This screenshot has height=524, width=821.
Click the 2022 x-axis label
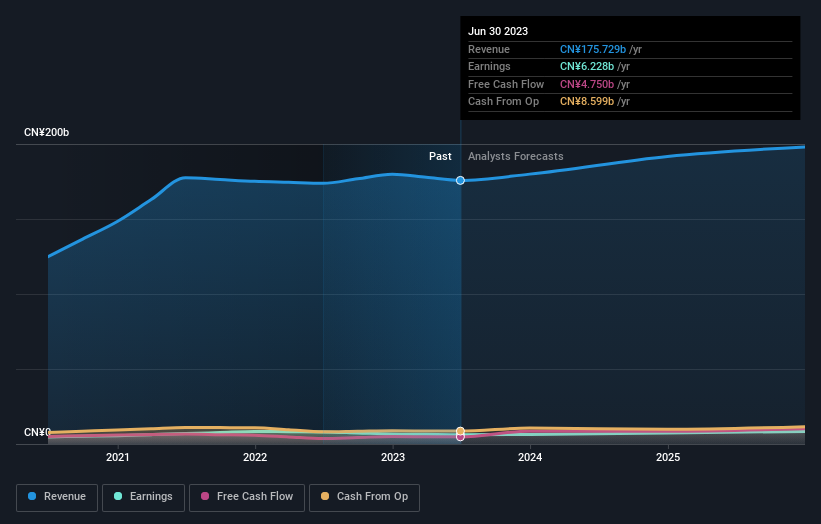pyautogui.click(x=255, y=458)
